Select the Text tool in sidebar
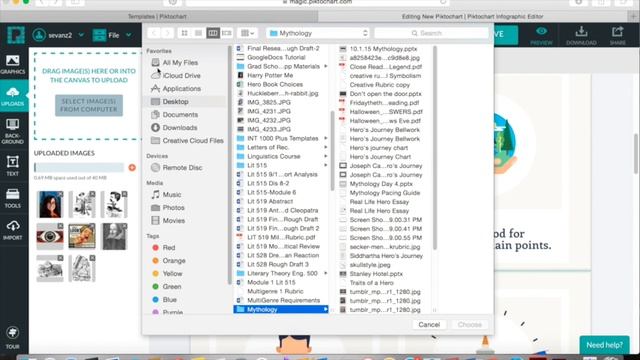 [x=13, y=165]
